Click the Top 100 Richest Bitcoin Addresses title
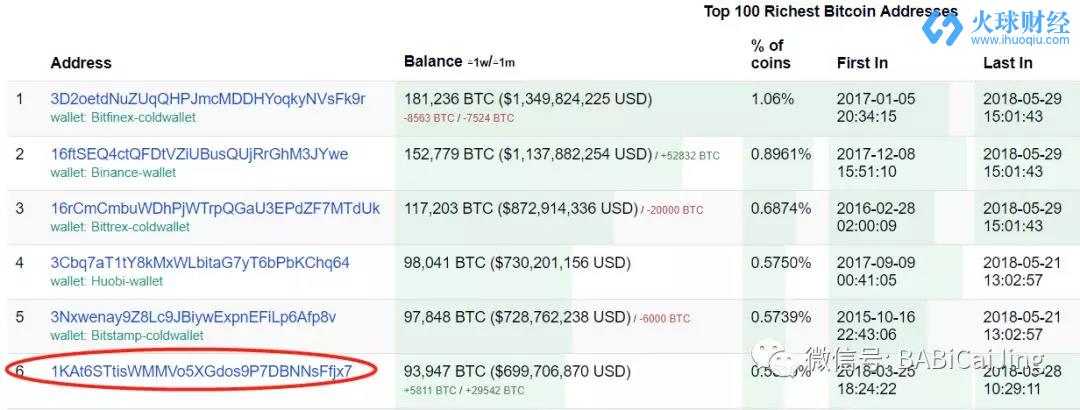1080x410 pixels. pos(831,12)
